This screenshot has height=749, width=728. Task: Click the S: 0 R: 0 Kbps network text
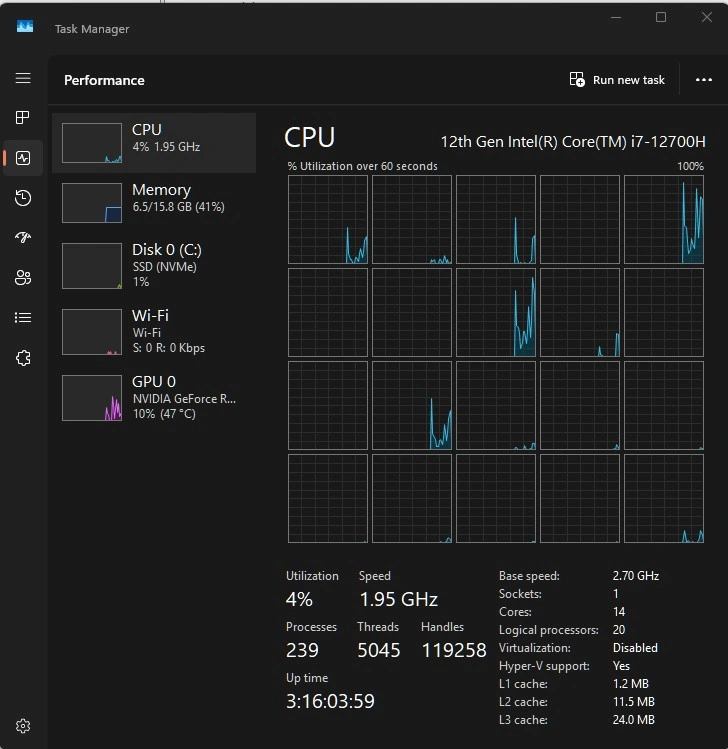tap(169, 348)
